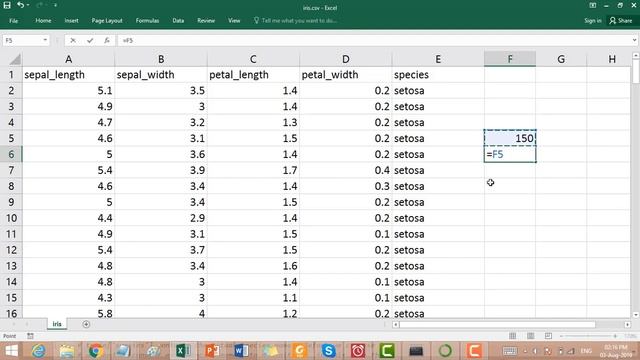Click cell C13 with value 1.6

click(253, 266)
